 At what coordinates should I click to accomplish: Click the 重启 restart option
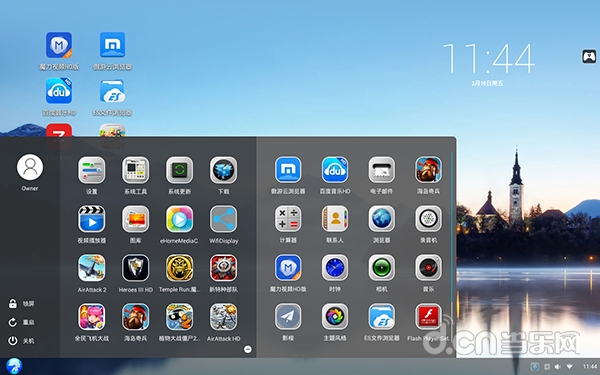click(x=21, y=322)
